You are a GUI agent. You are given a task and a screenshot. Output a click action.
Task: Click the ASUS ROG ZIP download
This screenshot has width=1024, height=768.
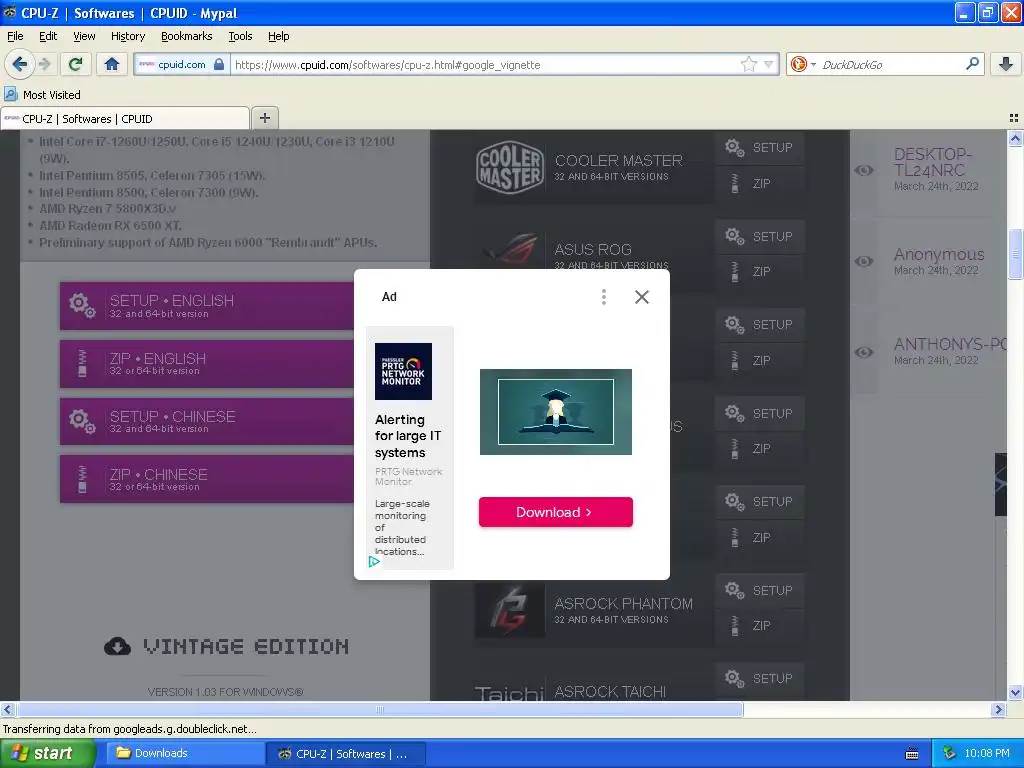tap(760, 272)
